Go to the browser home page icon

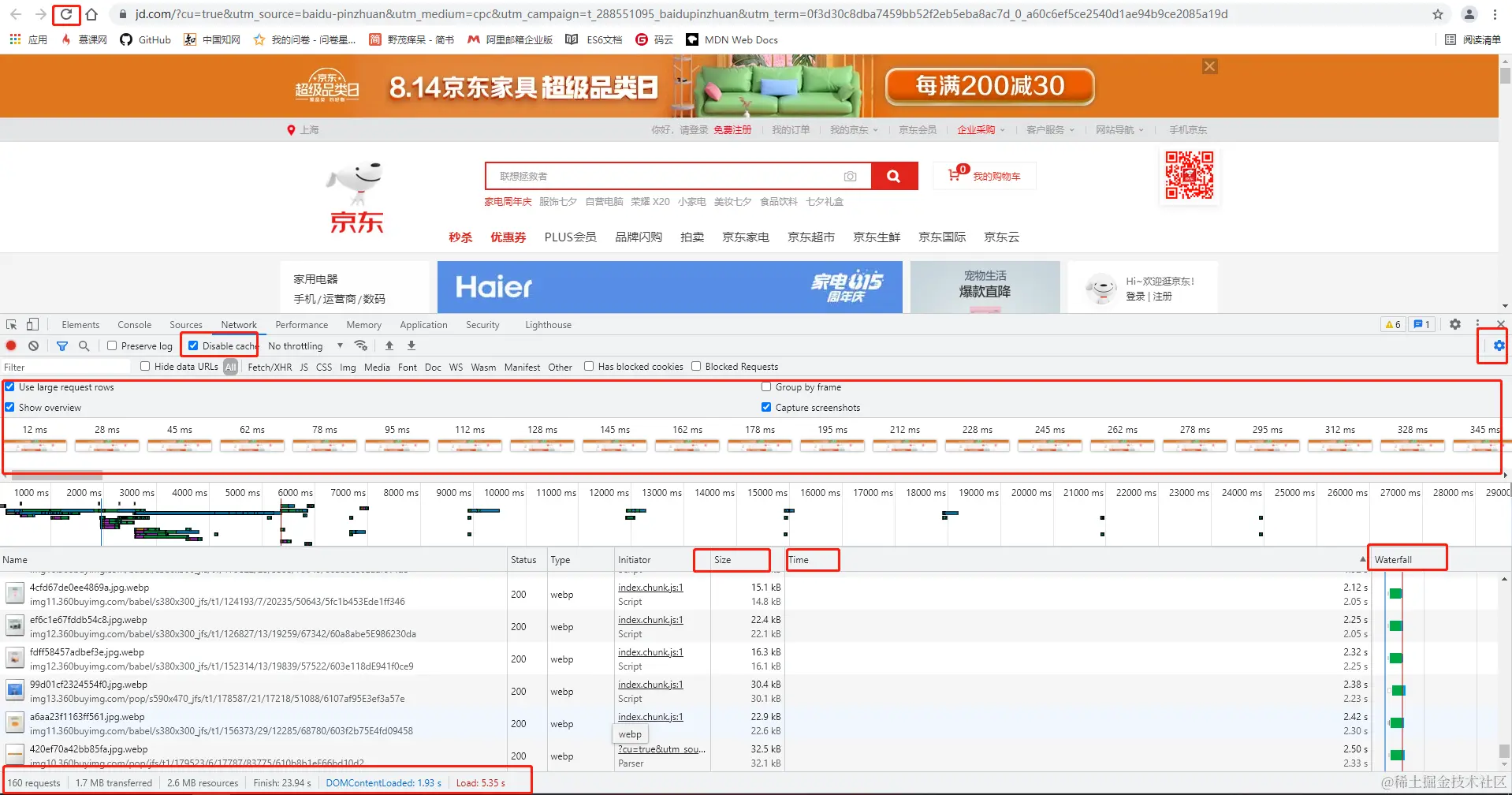click(x=91, y=14)
